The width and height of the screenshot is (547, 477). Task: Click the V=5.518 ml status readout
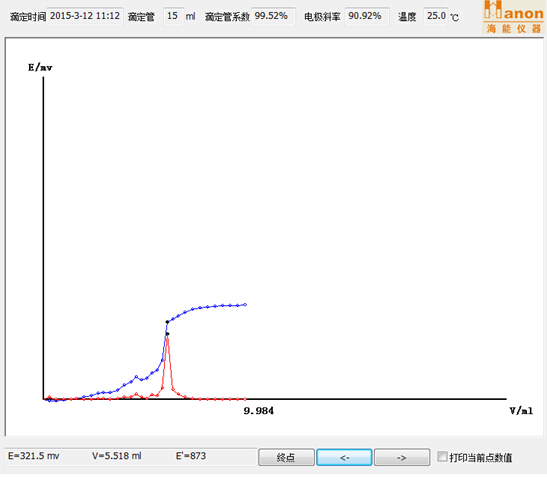coord(117,456)
